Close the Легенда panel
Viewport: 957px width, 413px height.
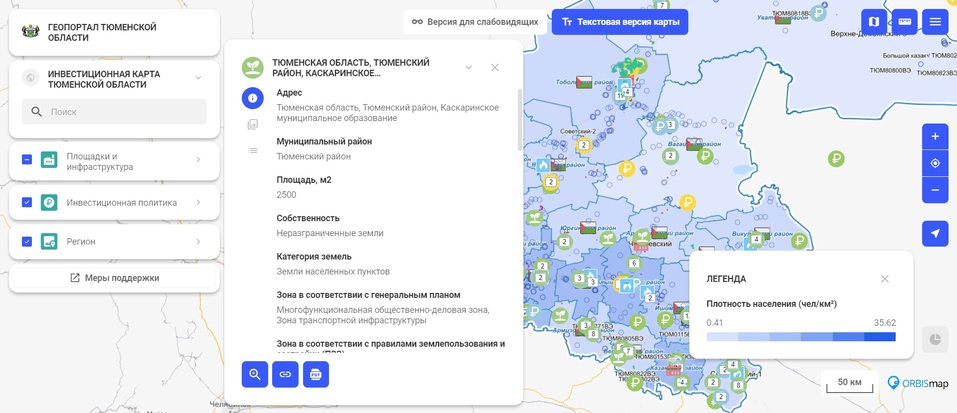click(x=885, y=279)
